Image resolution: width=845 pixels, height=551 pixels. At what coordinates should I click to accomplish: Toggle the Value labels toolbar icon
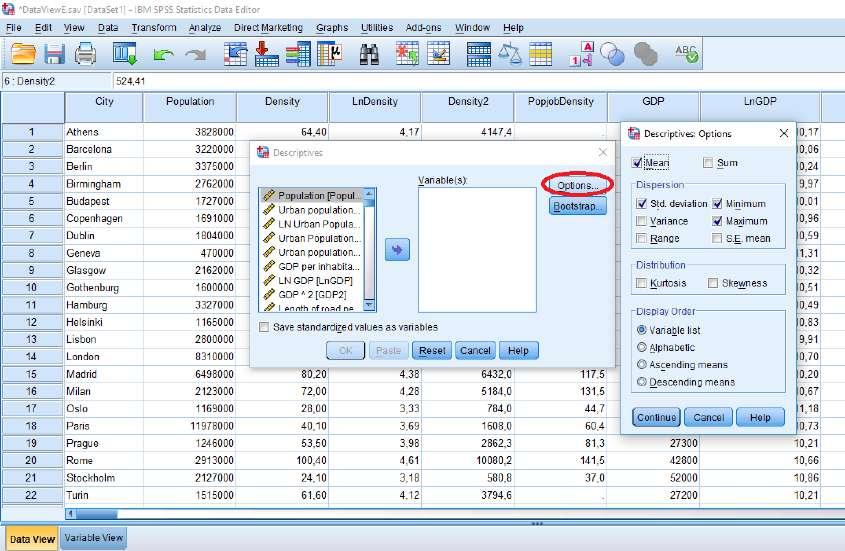[581, 54]
